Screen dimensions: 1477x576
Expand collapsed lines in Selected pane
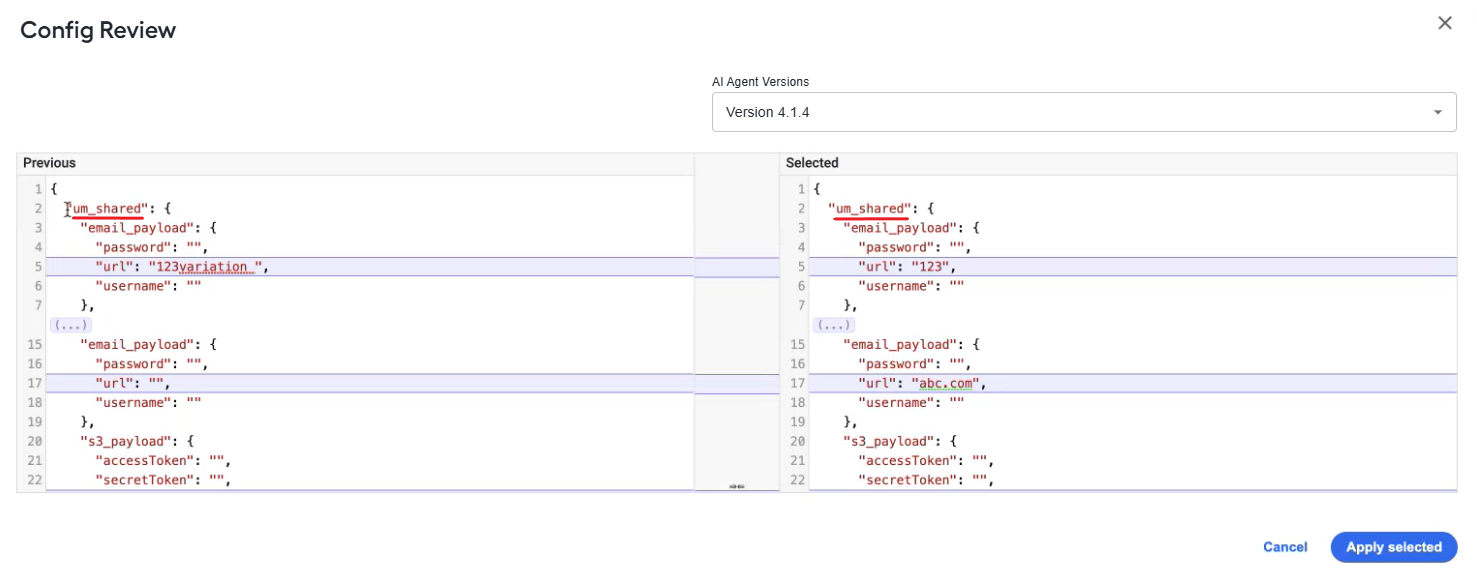click(833, 325)
